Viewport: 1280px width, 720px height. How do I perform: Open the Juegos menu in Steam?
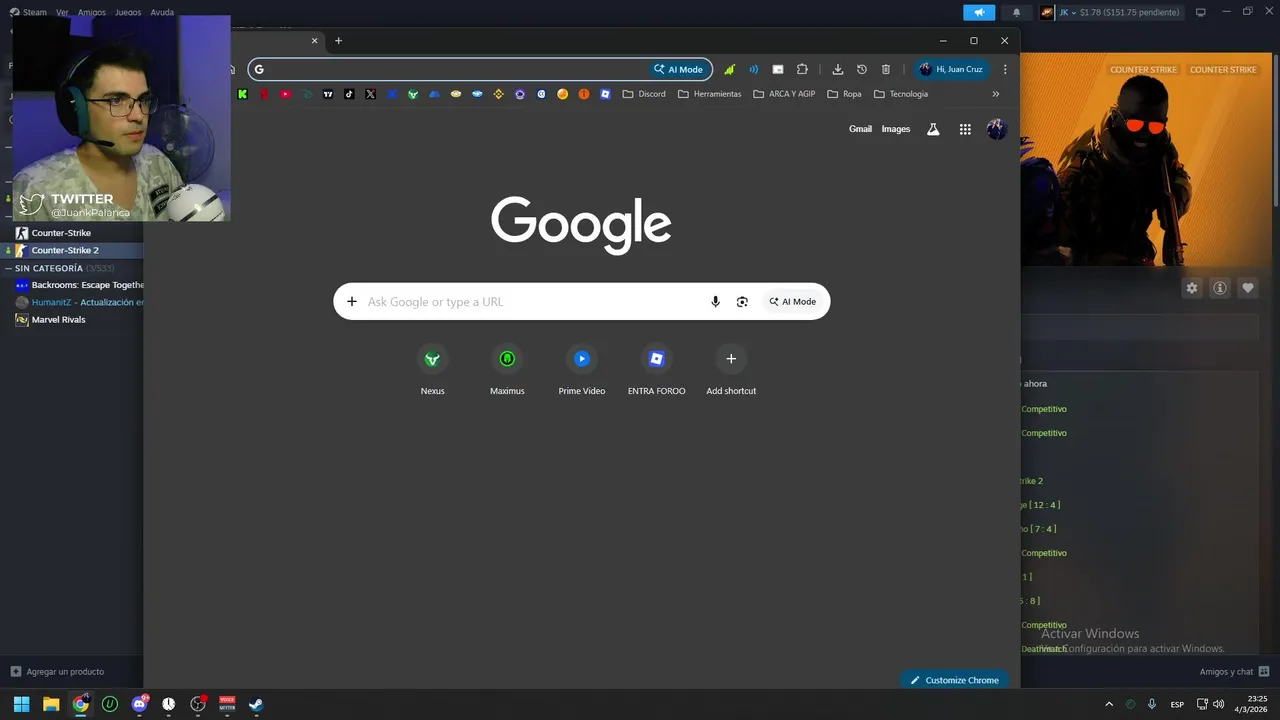click(x=128, y=12)
